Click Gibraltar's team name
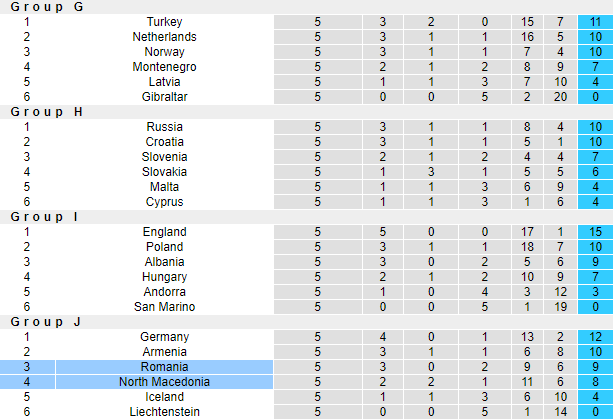The image size is (613, 419). coord(164,97)
